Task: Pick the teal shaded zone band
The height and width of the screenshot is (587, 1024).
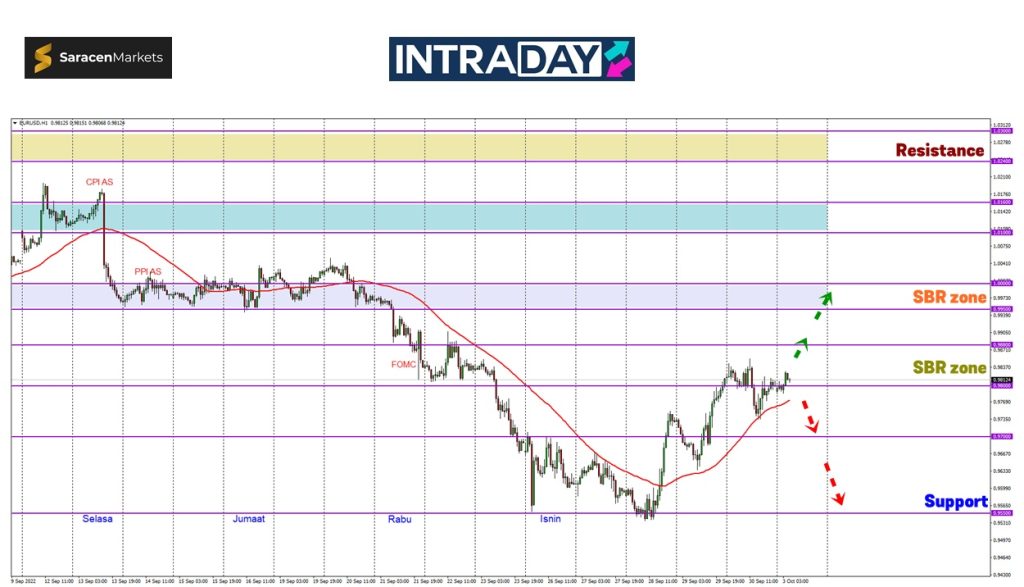Action: click(x=420, y=217)
